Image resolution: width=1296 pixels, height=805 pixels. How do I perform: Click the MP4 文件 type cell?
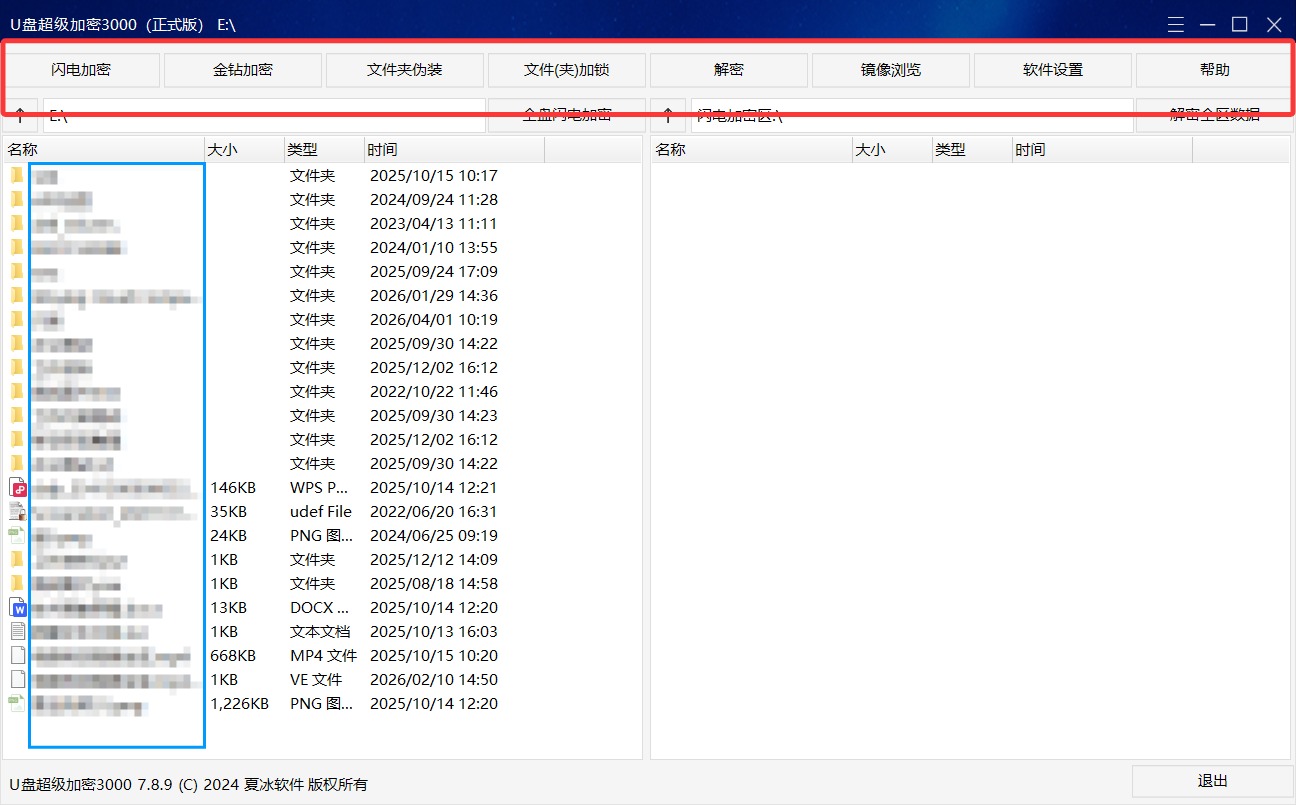click(324, 656)
